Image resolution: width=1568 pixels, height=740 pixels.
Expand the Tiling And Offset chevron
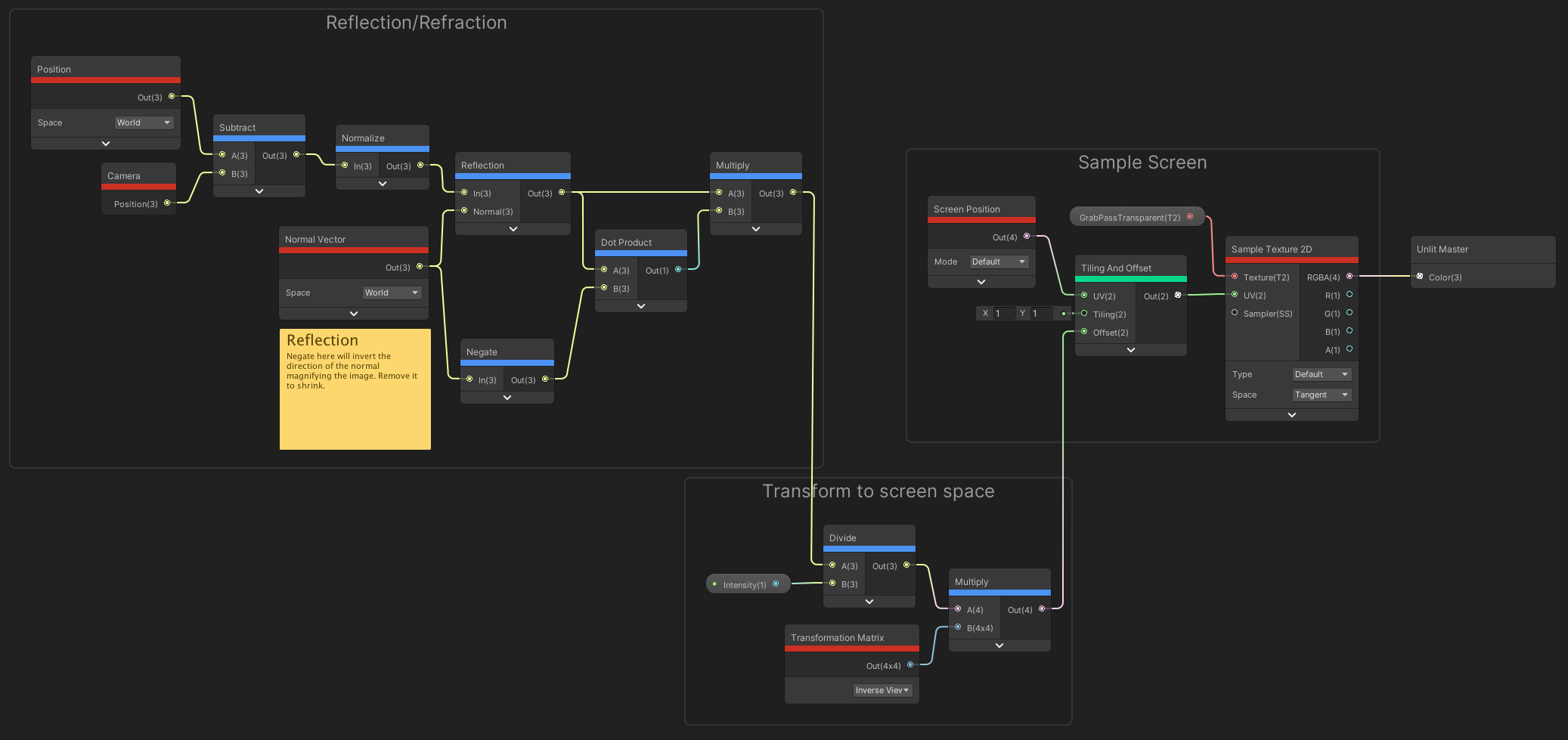coord(1131,350)
